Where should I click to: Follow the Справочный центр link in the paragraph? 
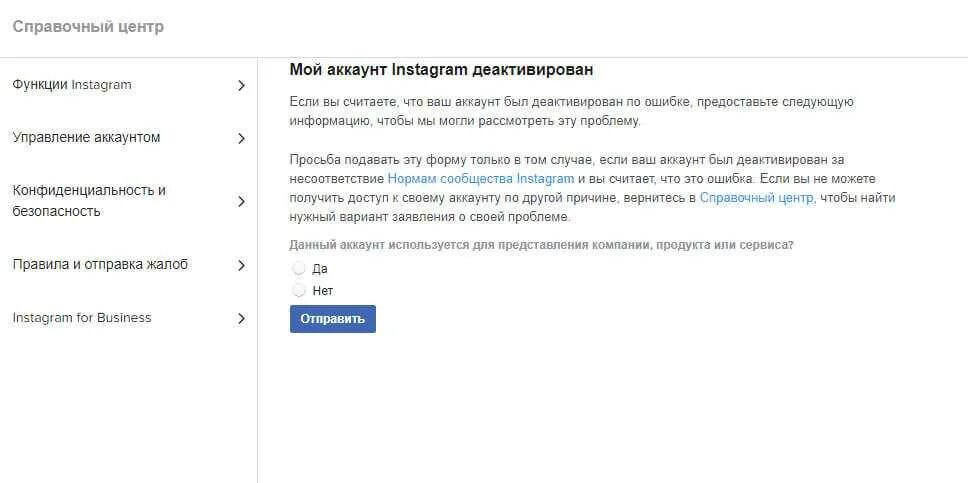point(757,198)
